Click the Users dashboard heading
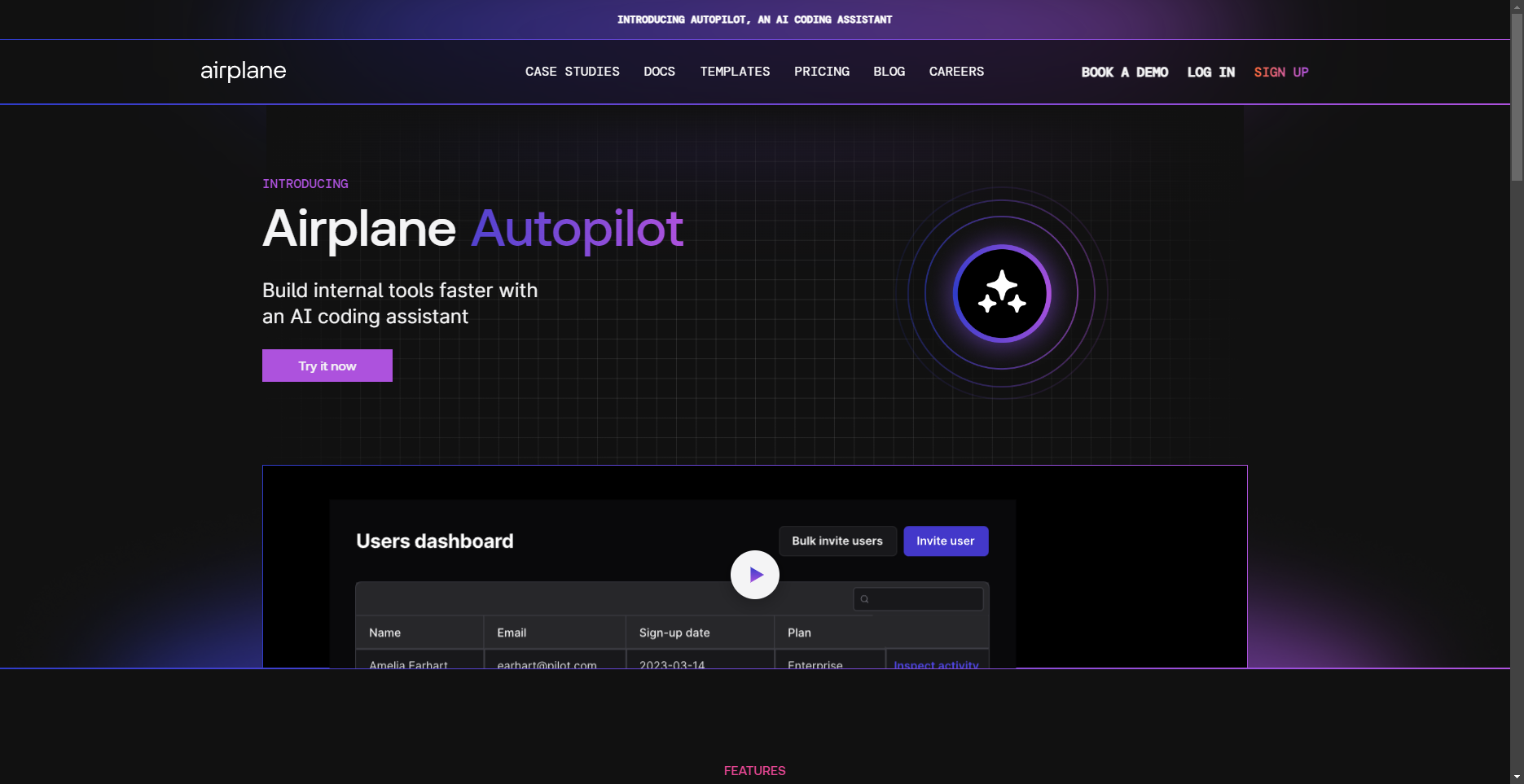Screen dimensions: 1524x784 pos(435,541)
